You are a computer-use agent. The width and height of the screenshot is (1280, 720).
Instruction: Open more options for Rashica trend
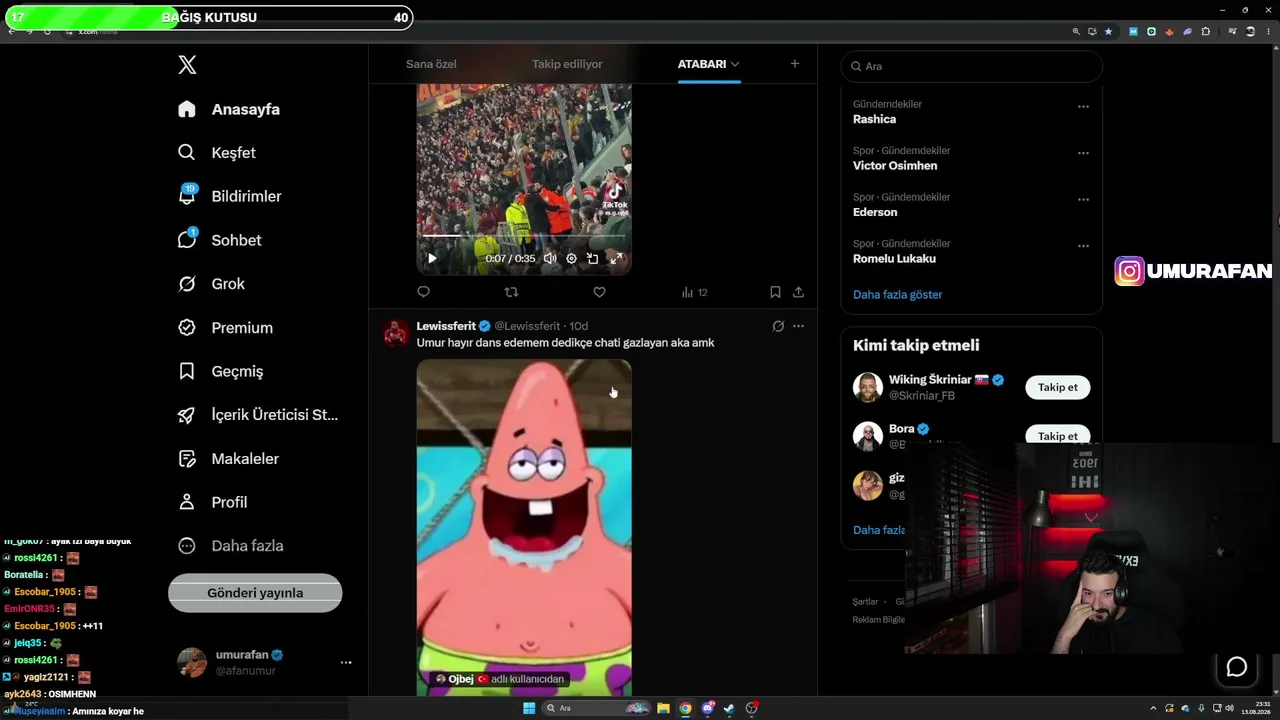click(1083, 106)
